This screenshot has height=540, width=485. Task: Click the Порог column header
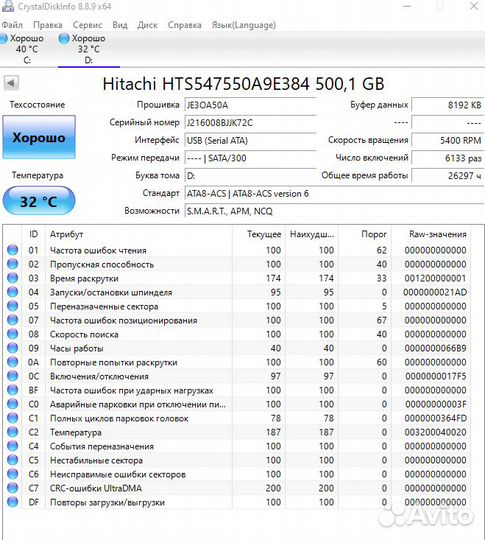click(x=364, y=234)
